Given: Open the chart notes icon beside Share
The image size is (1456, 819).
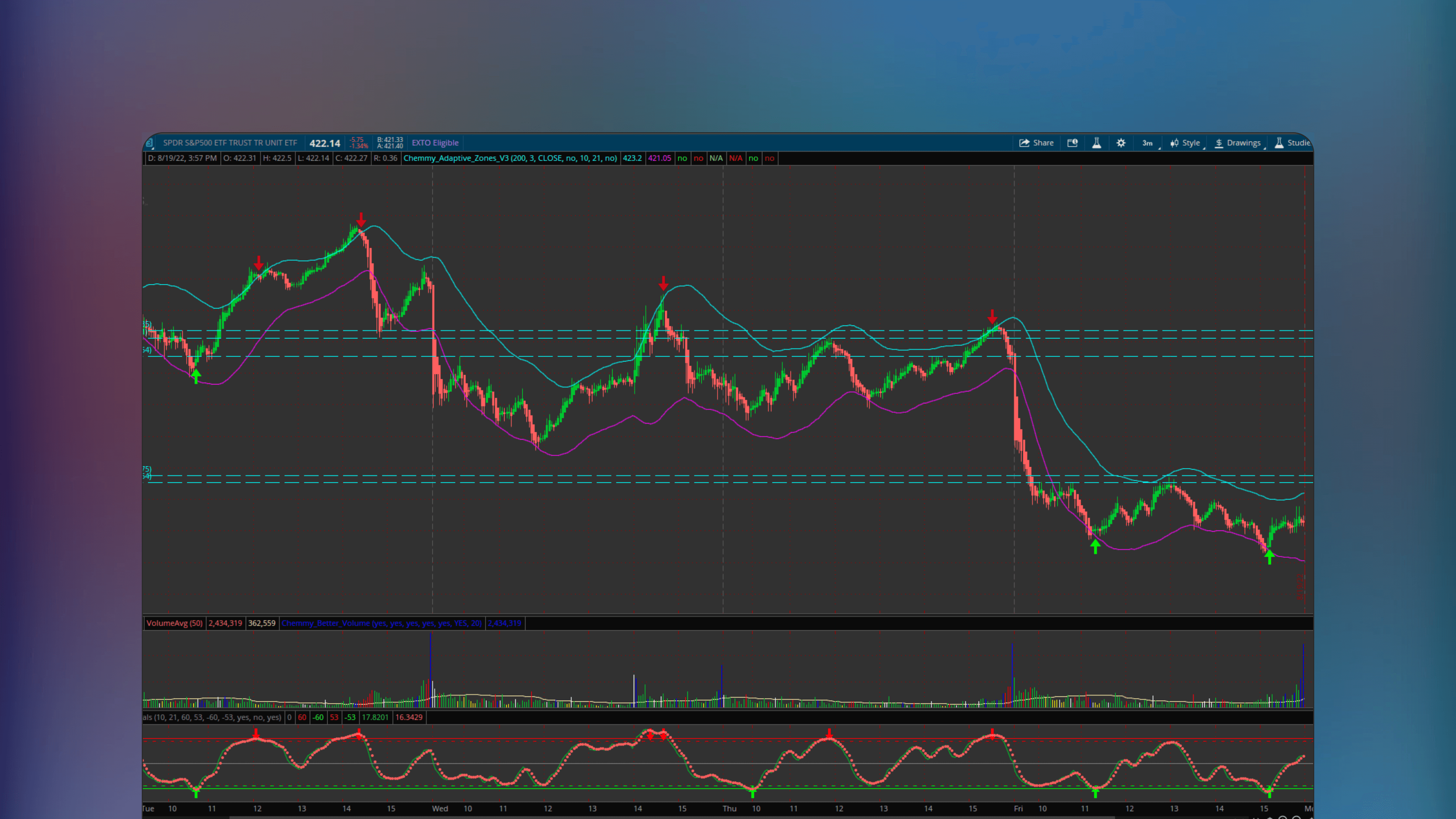Looking at the screenshot, I should 1072,143.
